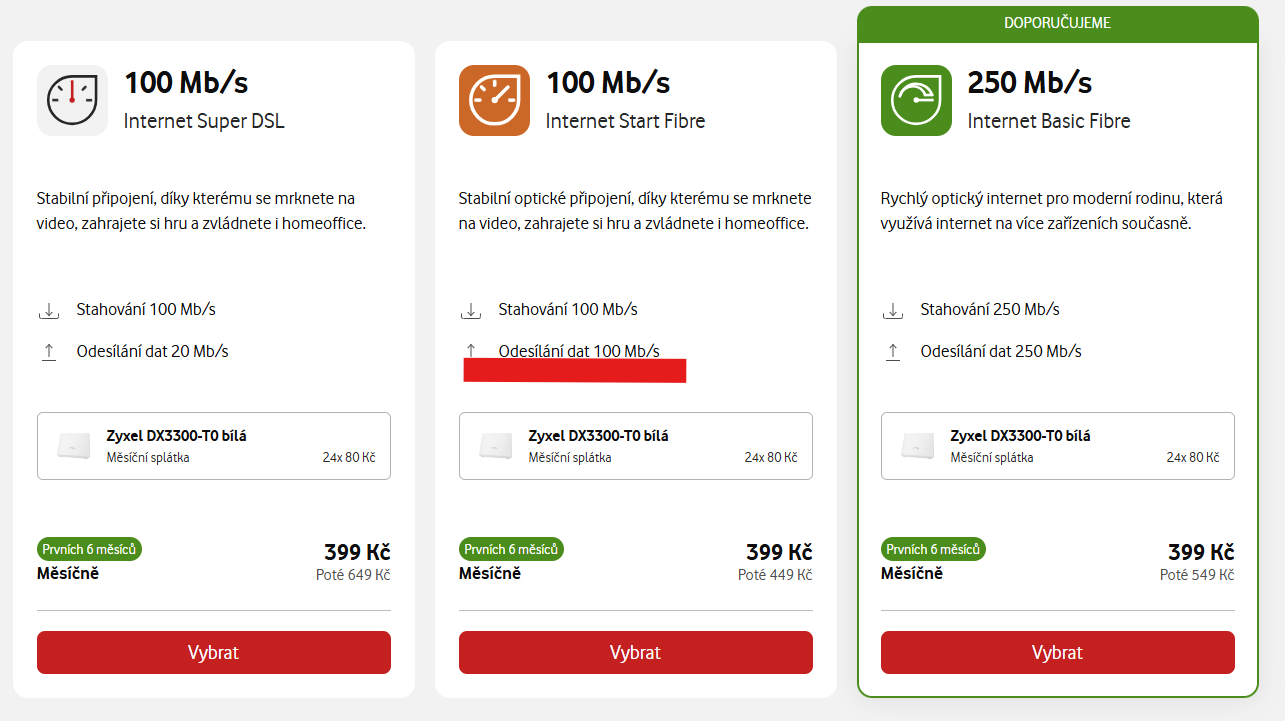Click 'Prvních 6 měsíců' badge in Super DSL card
1285x721 pixels.
tap(90, 549)
